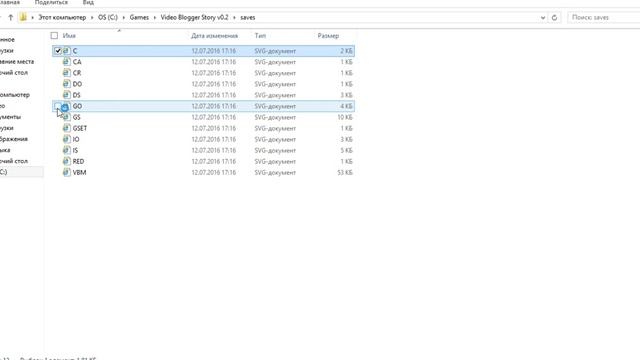The width and height of the screenshot is (640, 360).
Task: Click the SVG file icon for CR
Action: point(66,73)
